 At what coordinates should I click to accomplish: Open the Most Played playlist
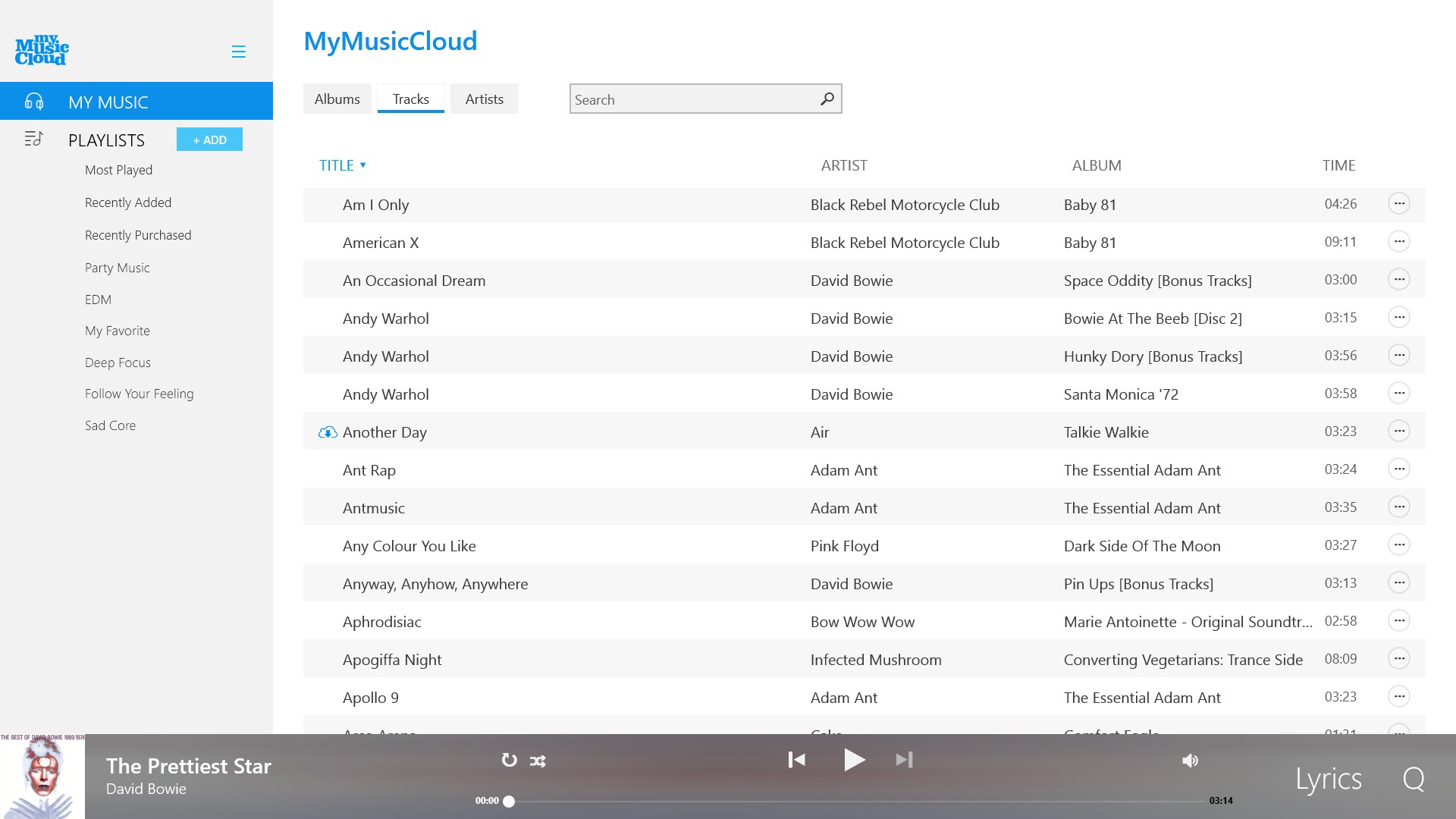pyautogui.click(x=118, y=170)
